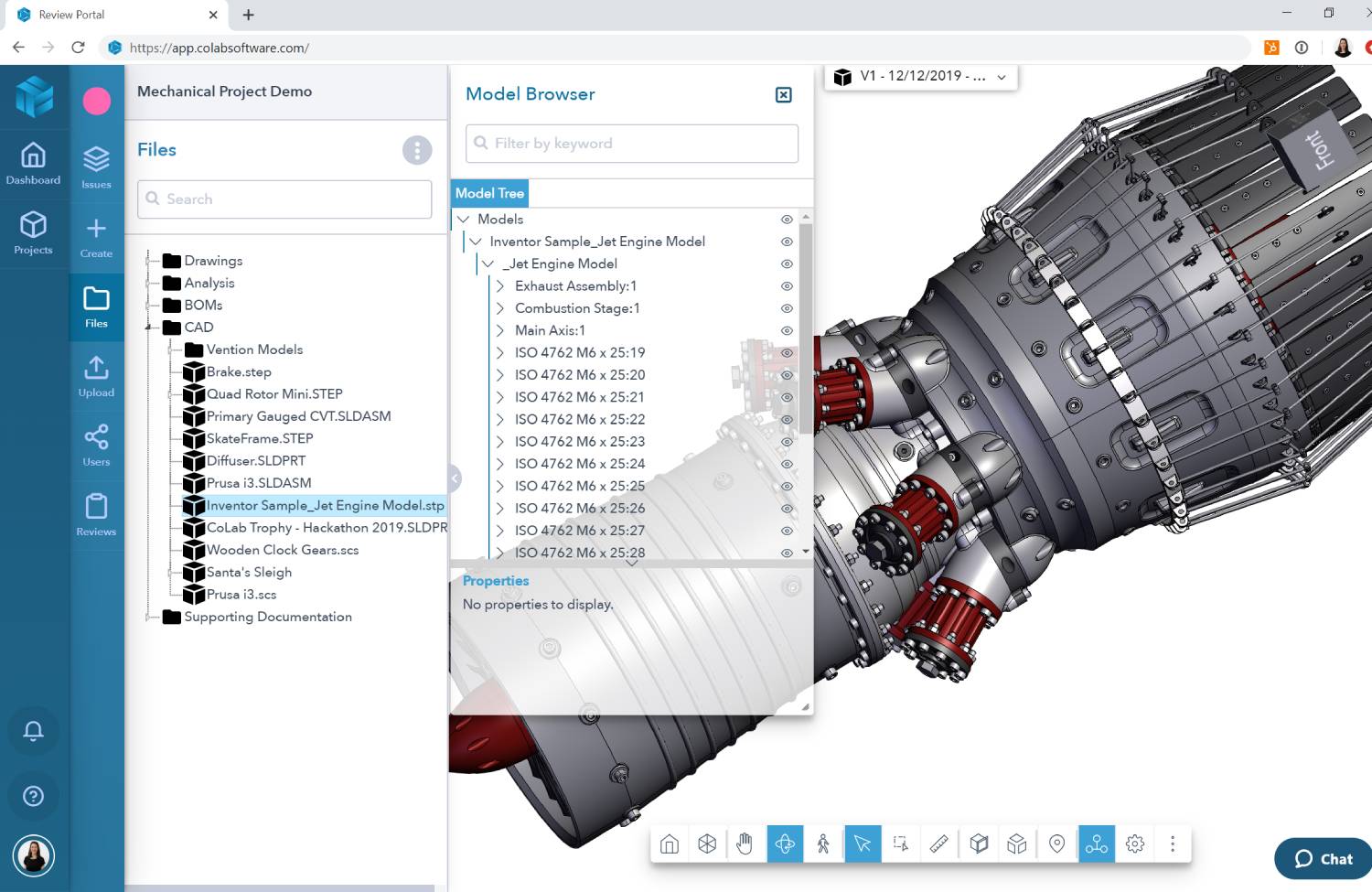
Task: Close the Model Browser panel
Action: [784, 95]
